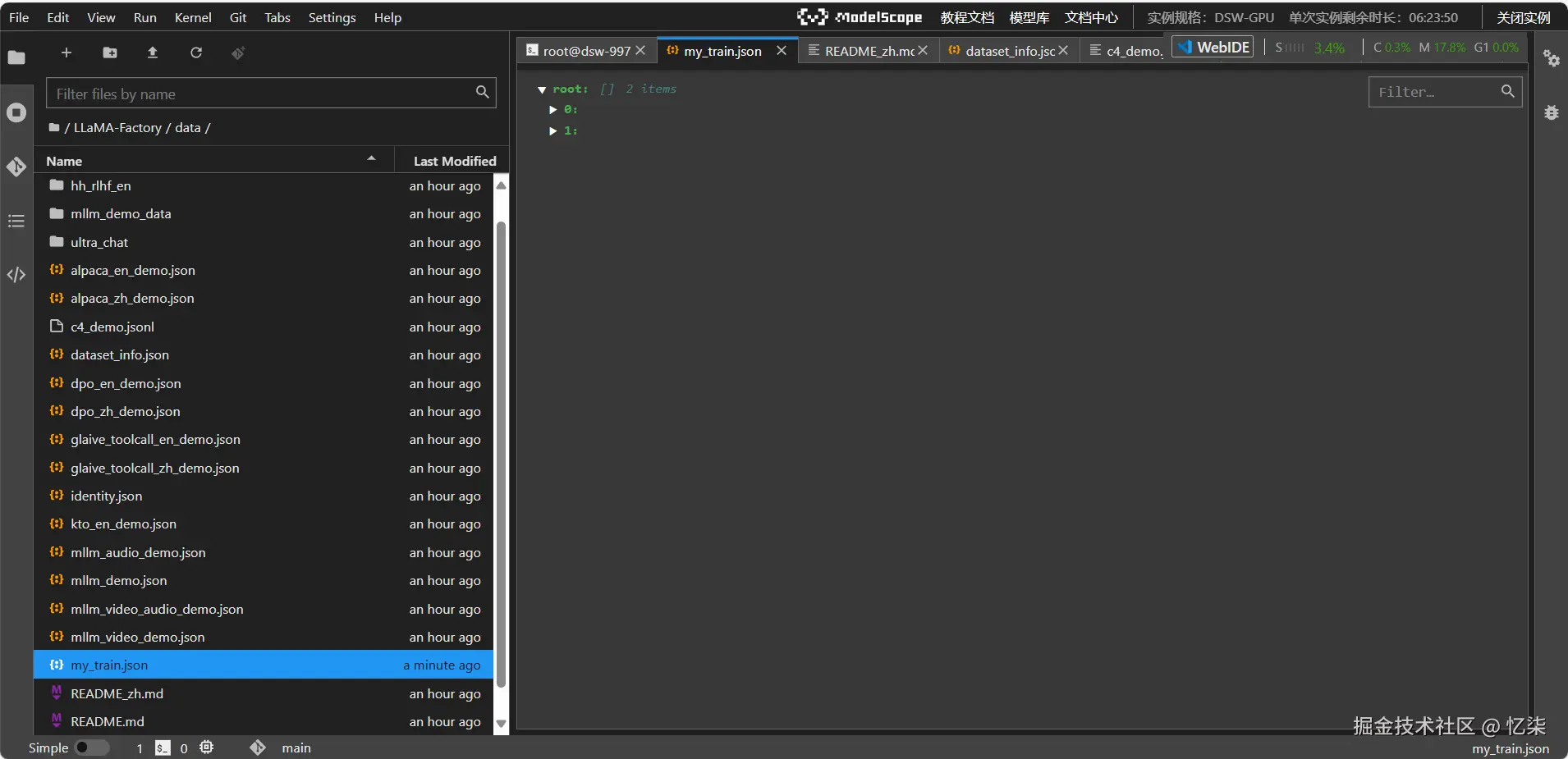Viewport: 1568px width, 759px height.
Task: Open the Git sidebar panel
Action: [x=16, y=167]
